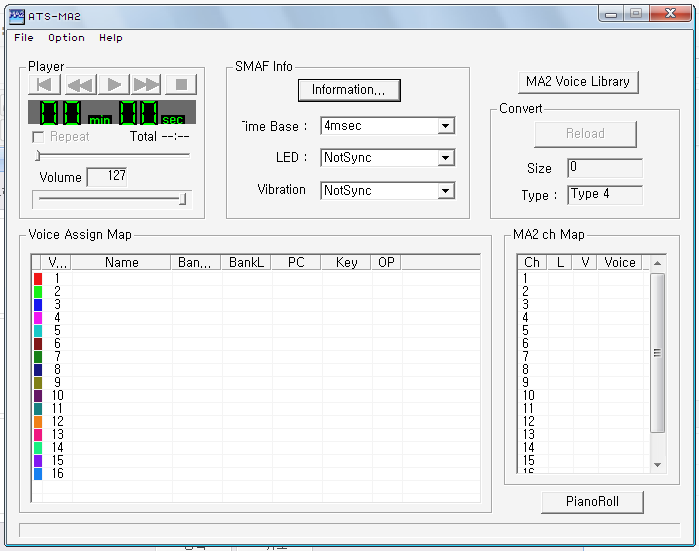Click the ATS-MA2 title bar app icon
The height and width of the screenshot is (551, 699).
(17, 16)
